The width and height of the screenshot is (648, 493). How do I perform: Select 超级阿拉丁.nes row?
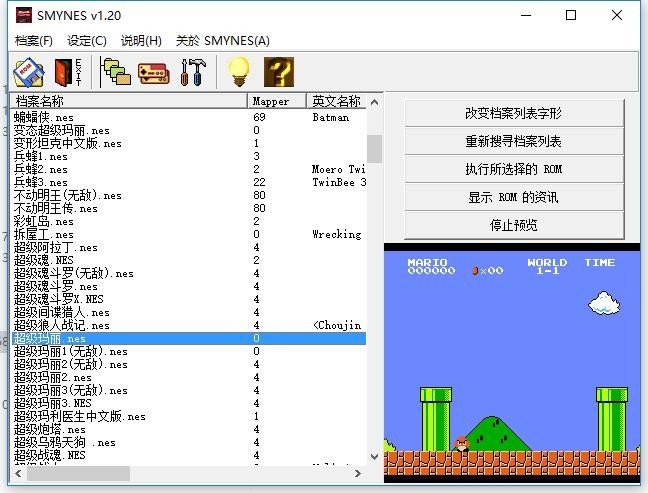point(188,248)
